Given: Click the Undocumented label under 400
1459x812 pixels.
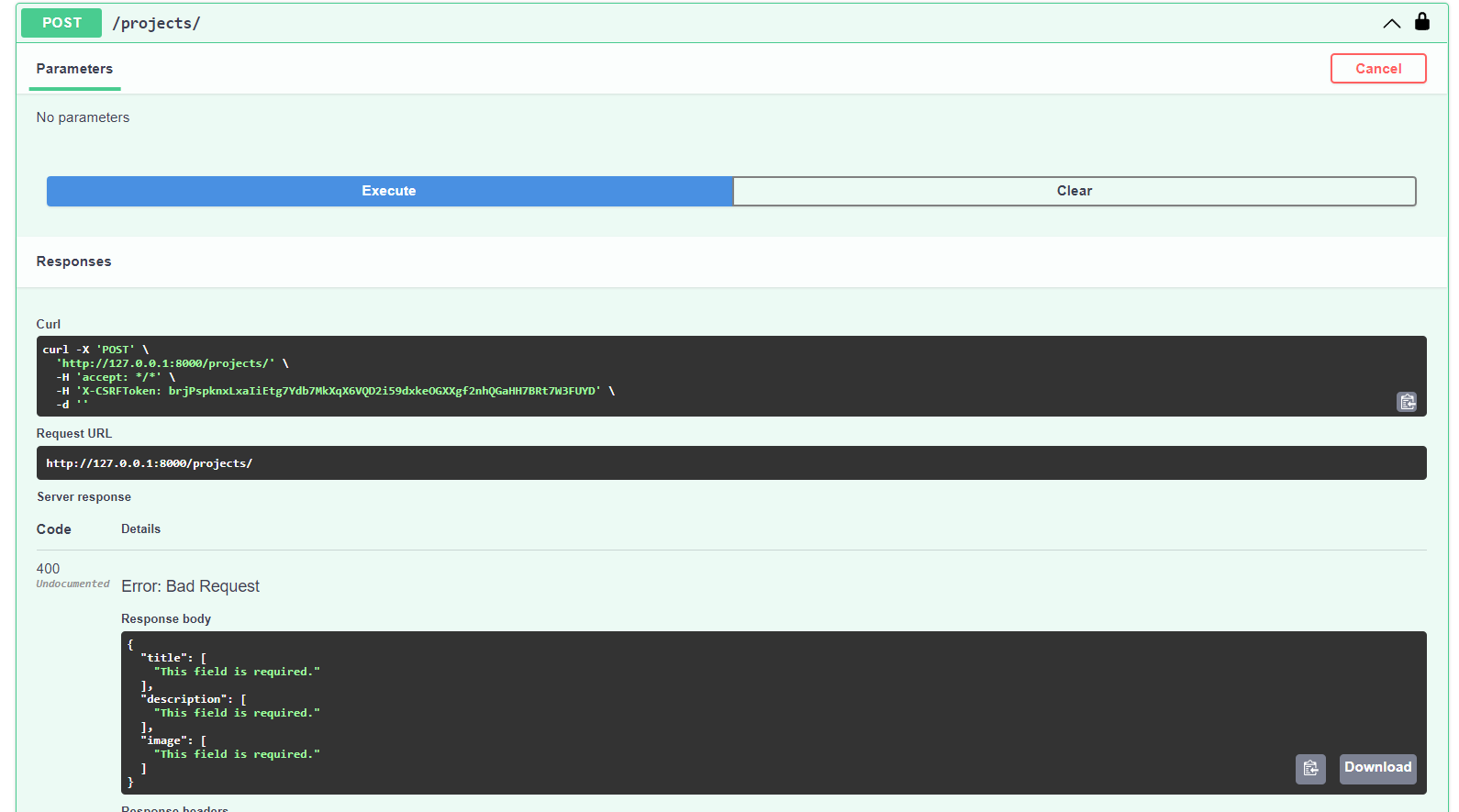Looking at the screenshot, I should (x=72, y=584).
